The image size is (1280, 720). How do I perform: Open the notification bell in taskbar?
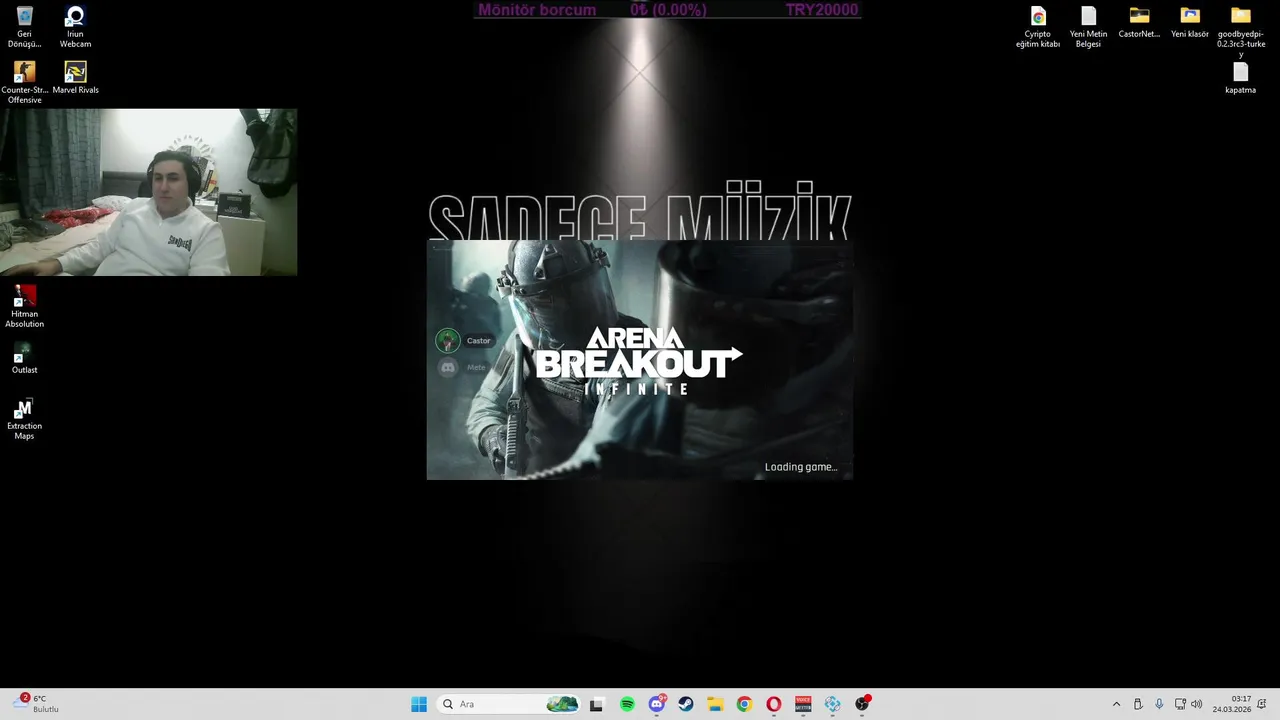1262,704
